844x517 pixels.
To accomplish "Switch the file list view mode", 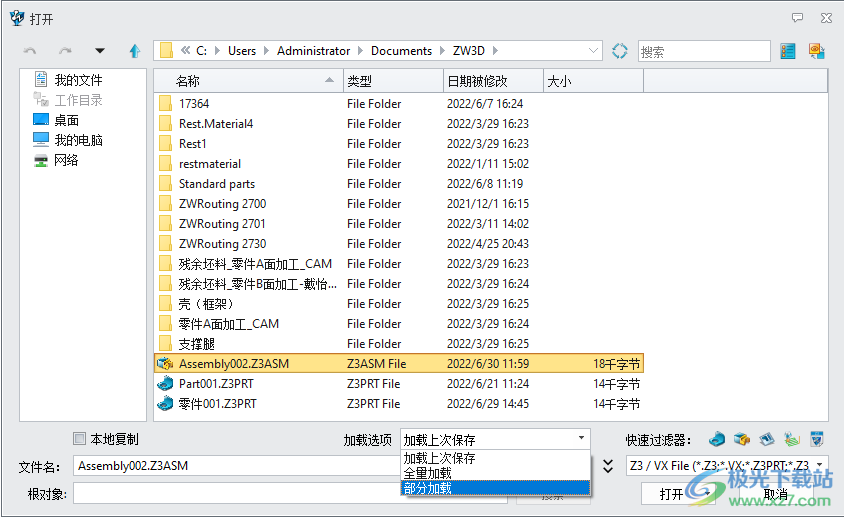I will (x=787, y=51).
